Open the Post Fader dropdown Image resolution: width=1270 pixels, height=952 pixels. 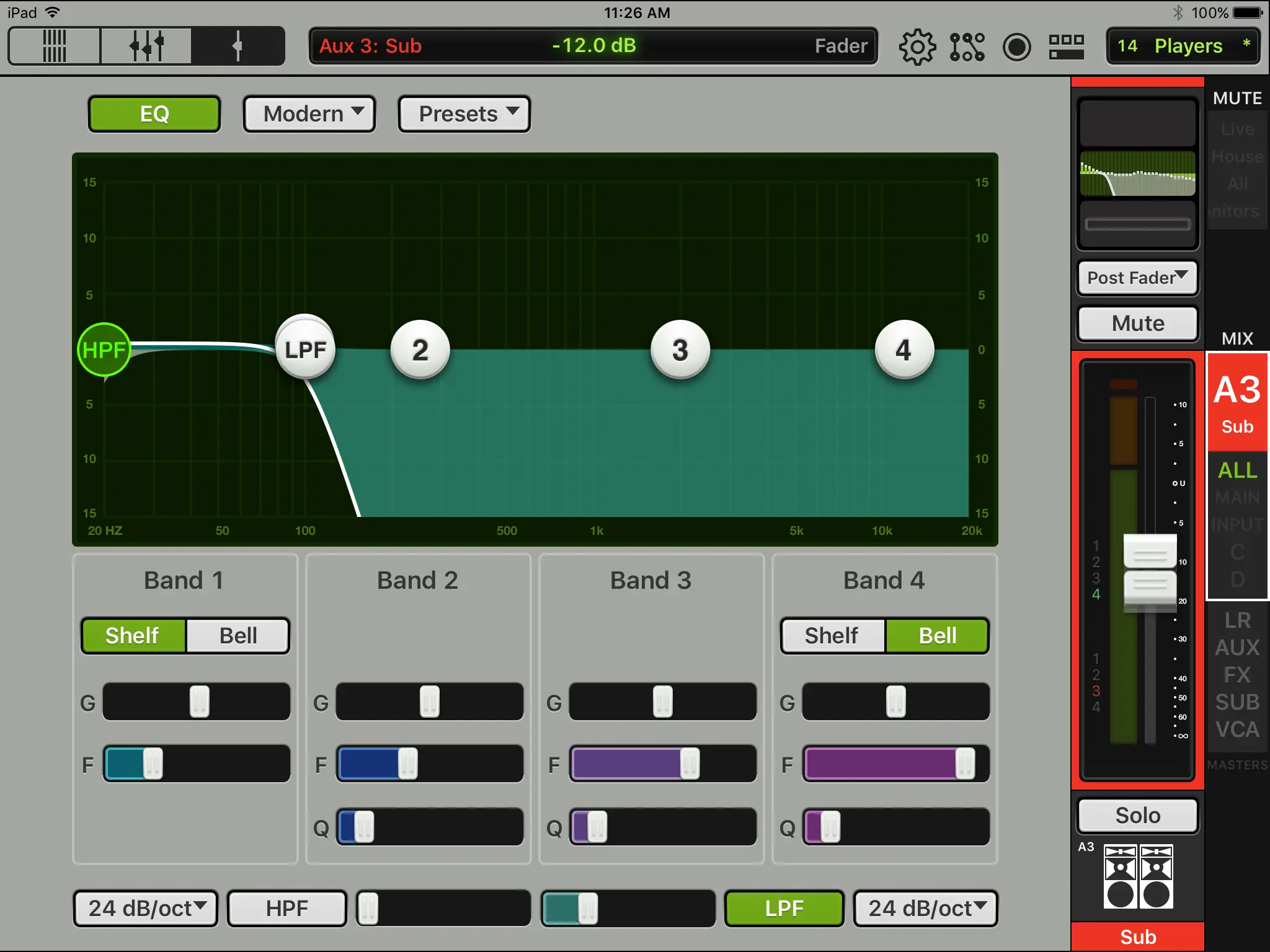(1138, 278)
